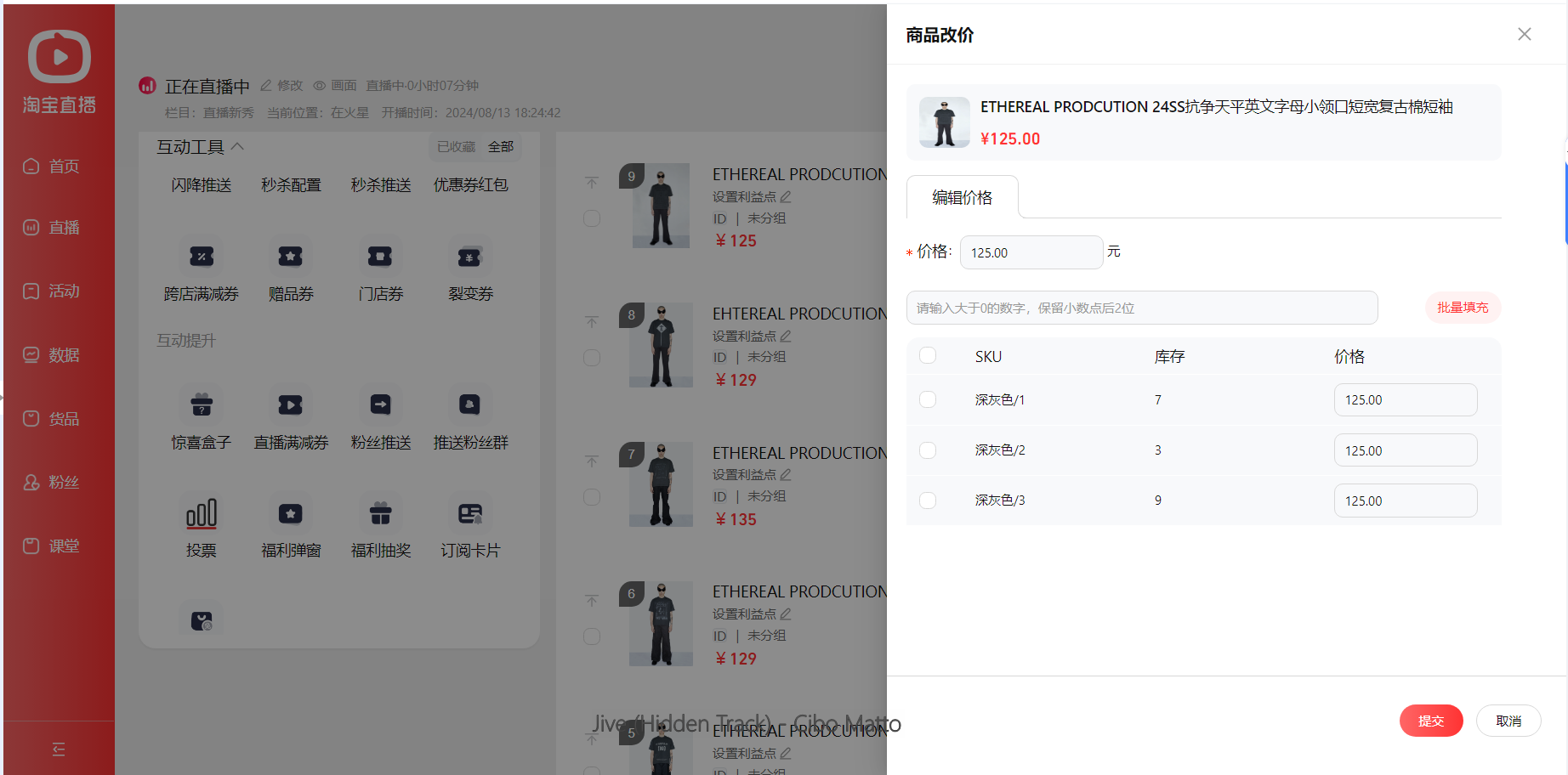Open the 数据 section in the sidebar

[52, 355]
